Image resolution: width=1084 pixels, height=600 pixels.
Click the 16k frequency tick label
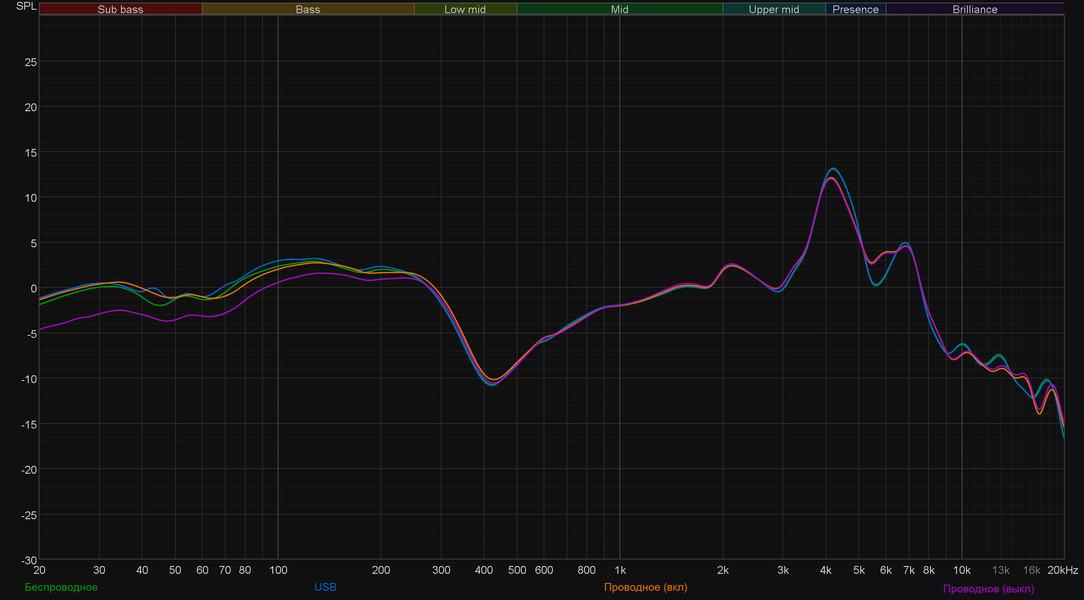[x=1032, y=570]
